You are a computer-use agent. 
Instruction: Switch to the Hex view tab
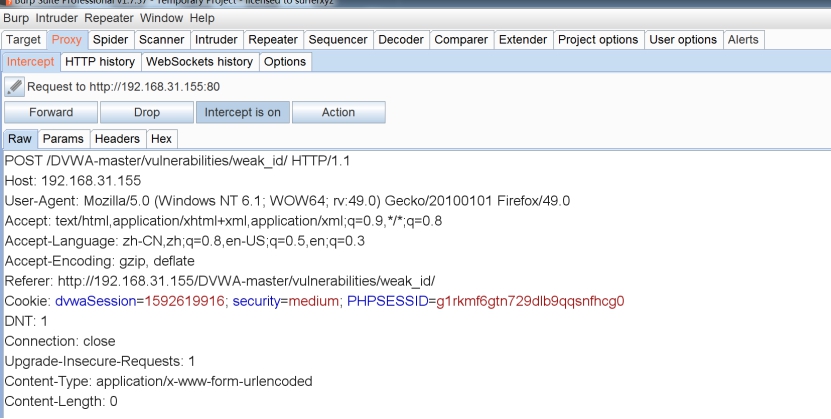(x=161, y=139)
